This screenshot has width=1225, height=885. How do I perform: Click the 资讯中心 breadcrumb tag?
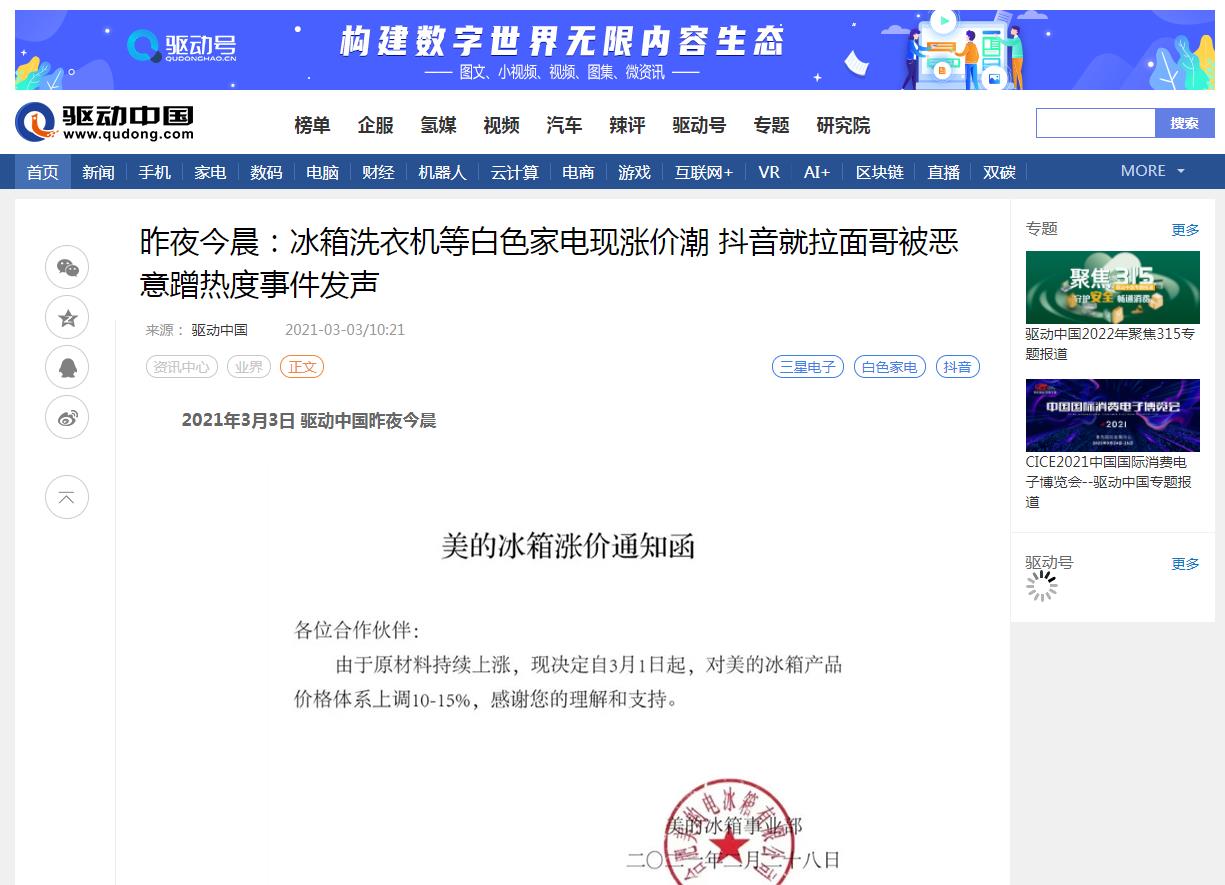point(181,367)
